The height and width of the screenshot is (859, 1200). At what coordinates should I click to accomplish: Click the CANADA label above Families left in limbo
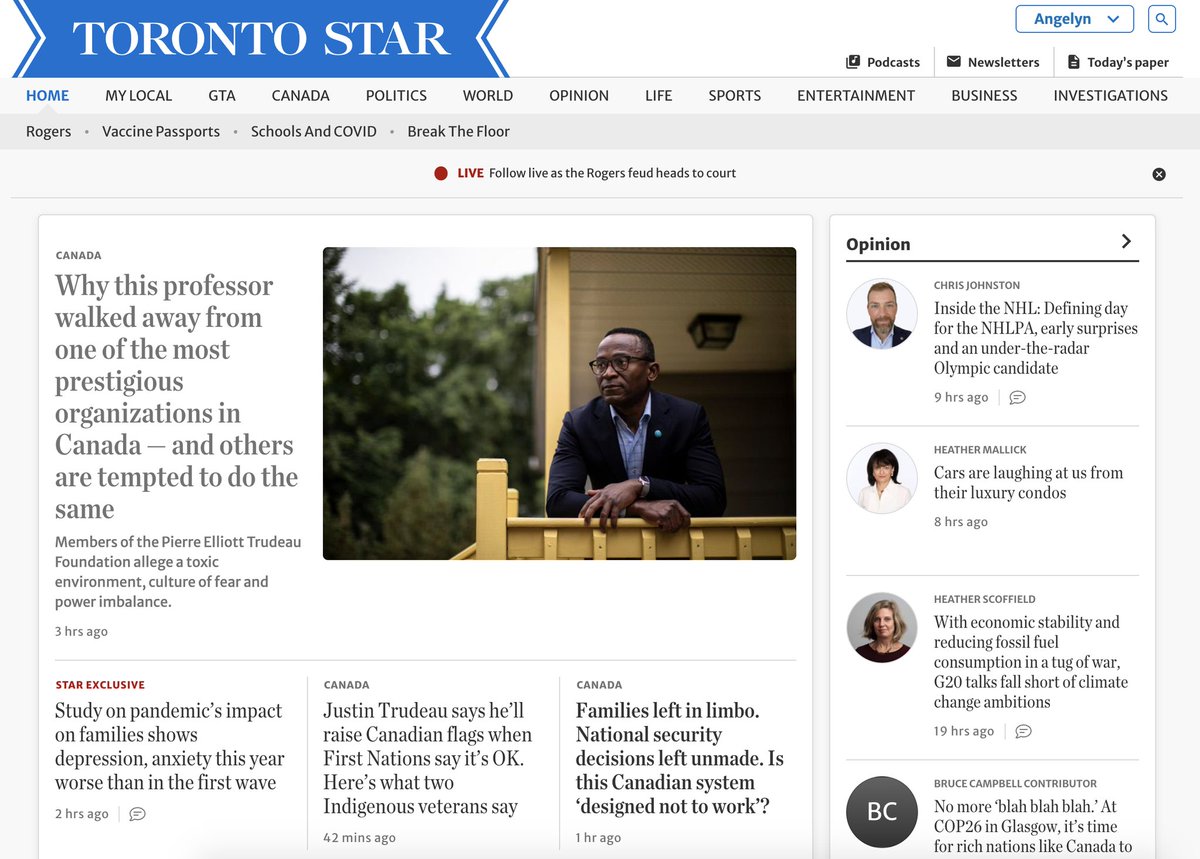point(599,685)
